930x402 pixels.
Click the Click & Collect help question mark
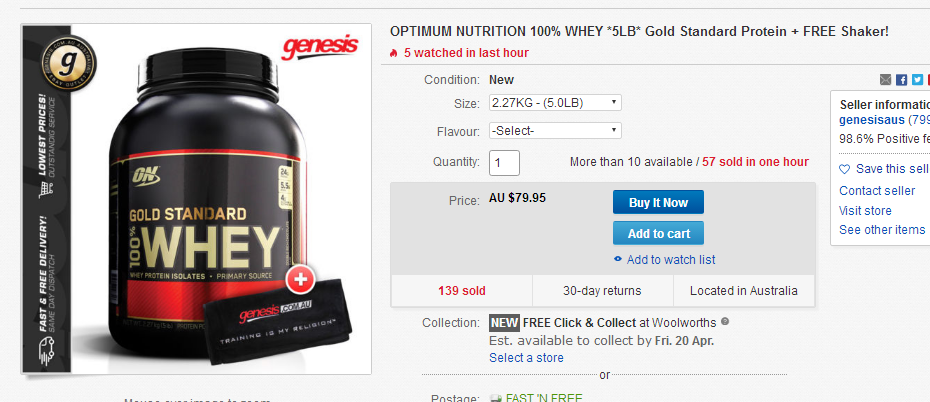click(x=725, y=322)
